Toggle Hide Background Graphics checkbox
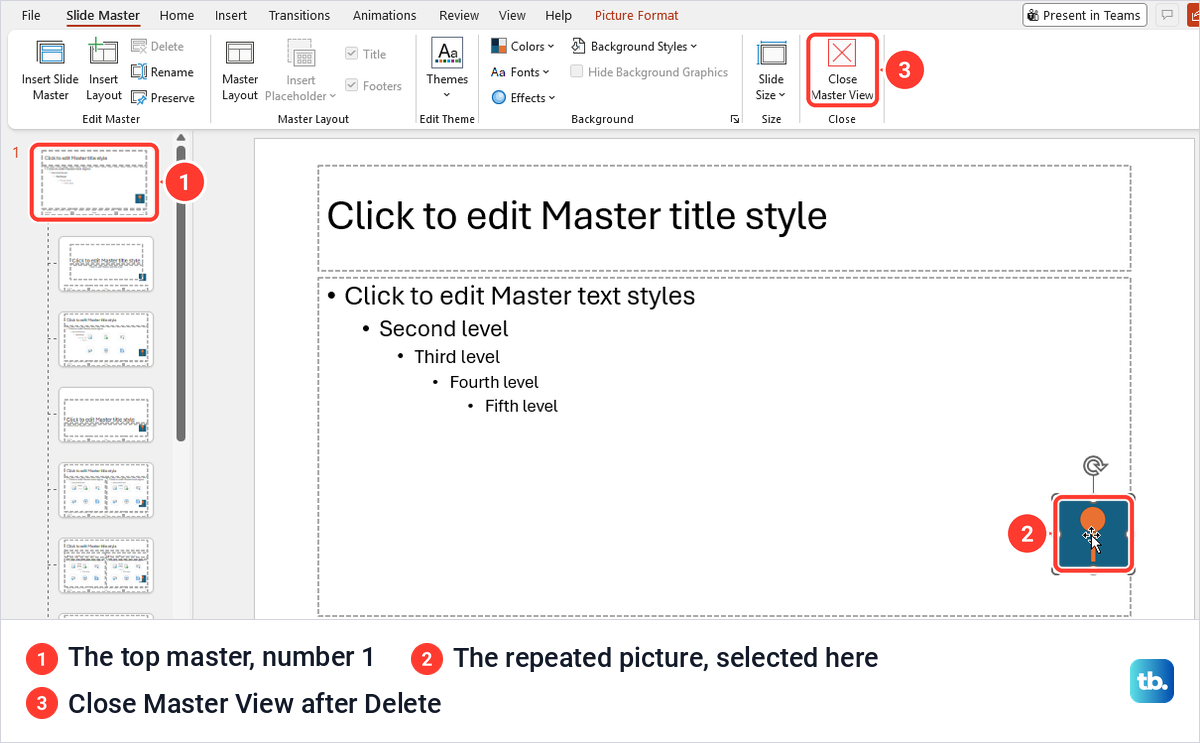 (x=577, y=72)
